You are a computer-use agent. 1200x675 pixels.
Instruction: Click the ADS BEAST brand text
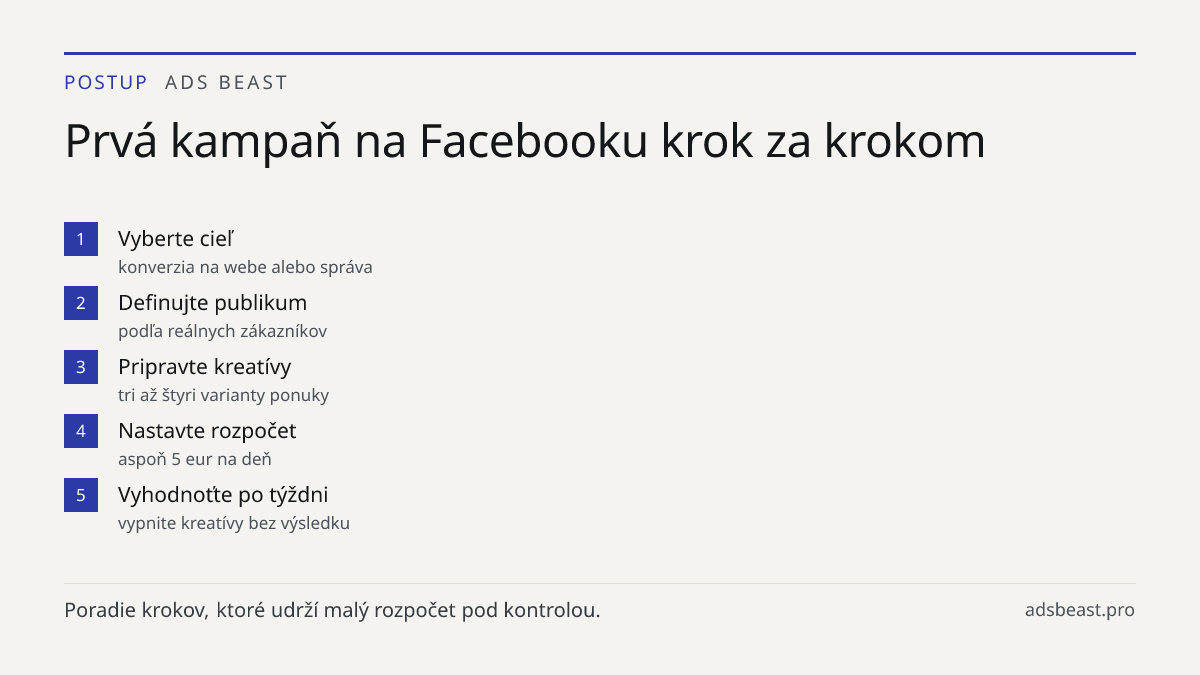(x=226, y=83)
